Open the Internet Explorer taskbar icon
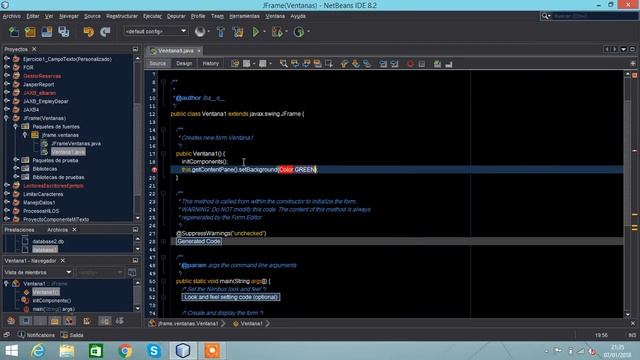 [38, 351]
